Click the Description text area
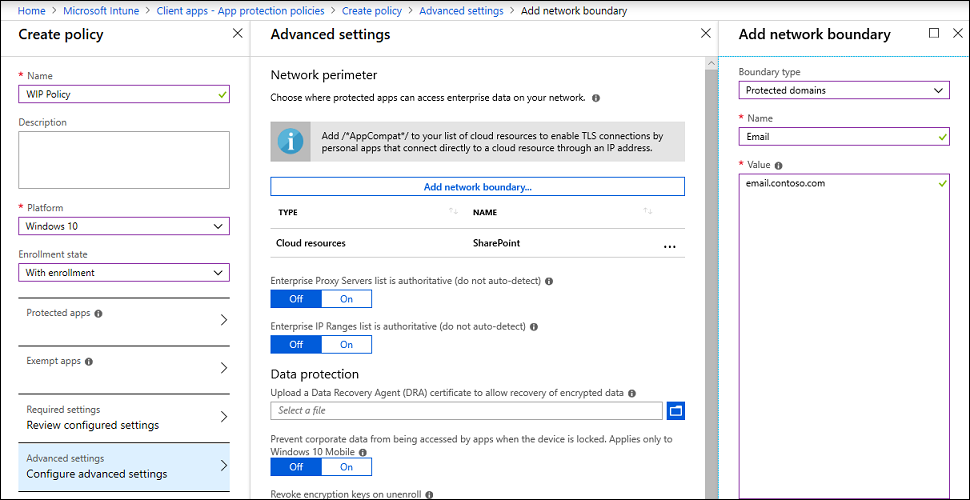 click(124, 160)
